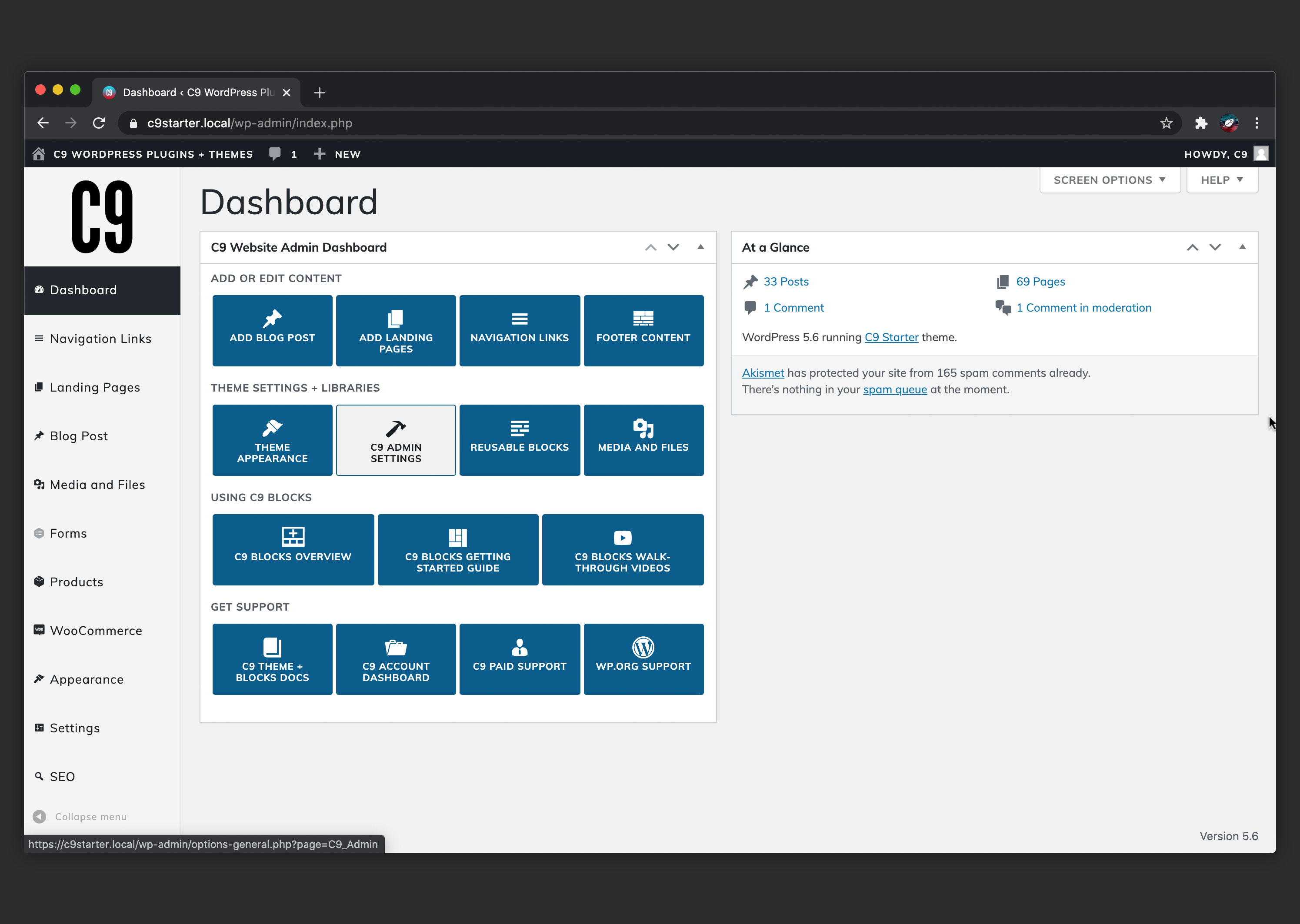Click the WP.org Support WordPress logo tile
The height and width of the screenshot is (924, 1300).
[643, 659]
